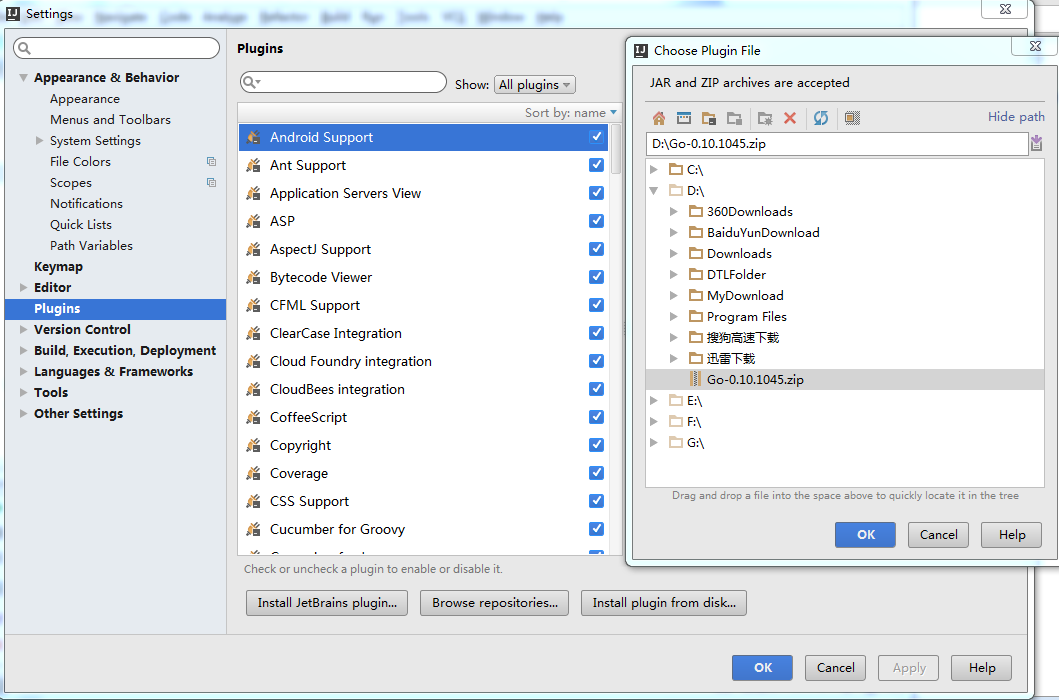The width and height of the screenshot is (1059, 700).
Task: Confirm with OK in Choose Plugin File dialog
Action: click(865, 534)
